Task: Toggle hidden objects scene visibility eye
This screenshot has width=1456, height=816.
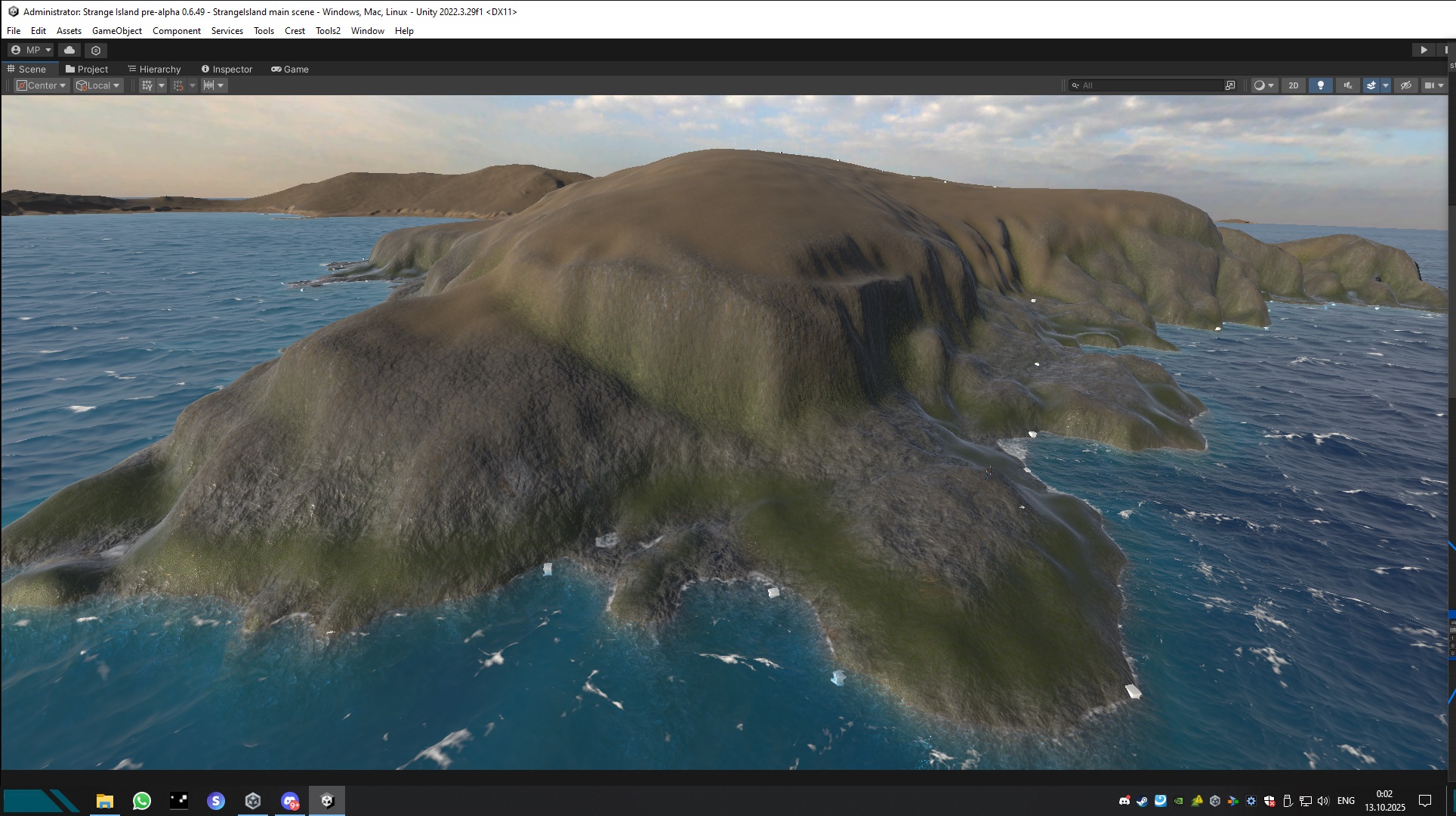Action: (x=1405, y=85)
